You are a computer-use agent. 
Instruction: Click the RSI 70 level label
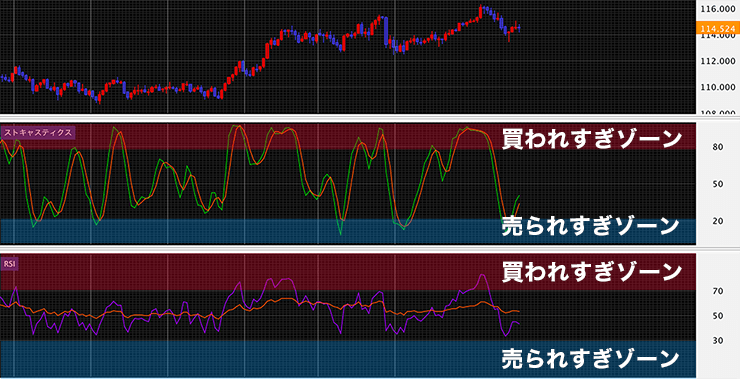click(718, 291)
